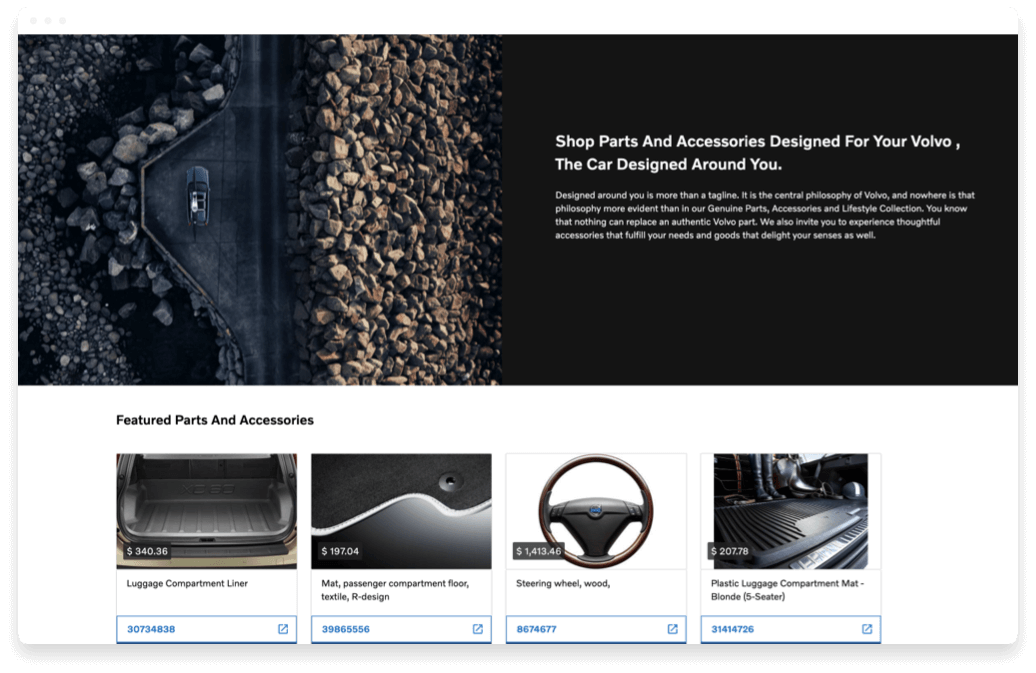The image size is (1036, 673).
Task: Click the $ 1,413.46 price tag
Action: (x=538, y=551)
